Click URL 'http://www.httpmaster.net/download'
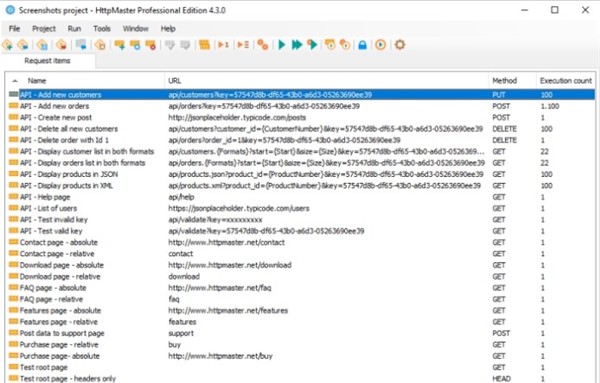 230,265
